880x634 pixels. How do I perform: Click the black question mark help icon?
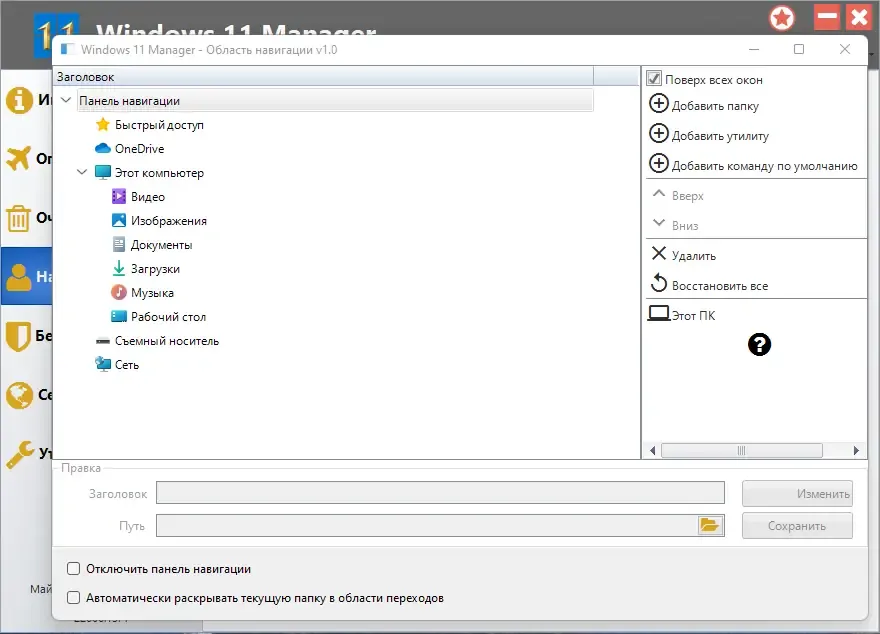click(759, 344)
